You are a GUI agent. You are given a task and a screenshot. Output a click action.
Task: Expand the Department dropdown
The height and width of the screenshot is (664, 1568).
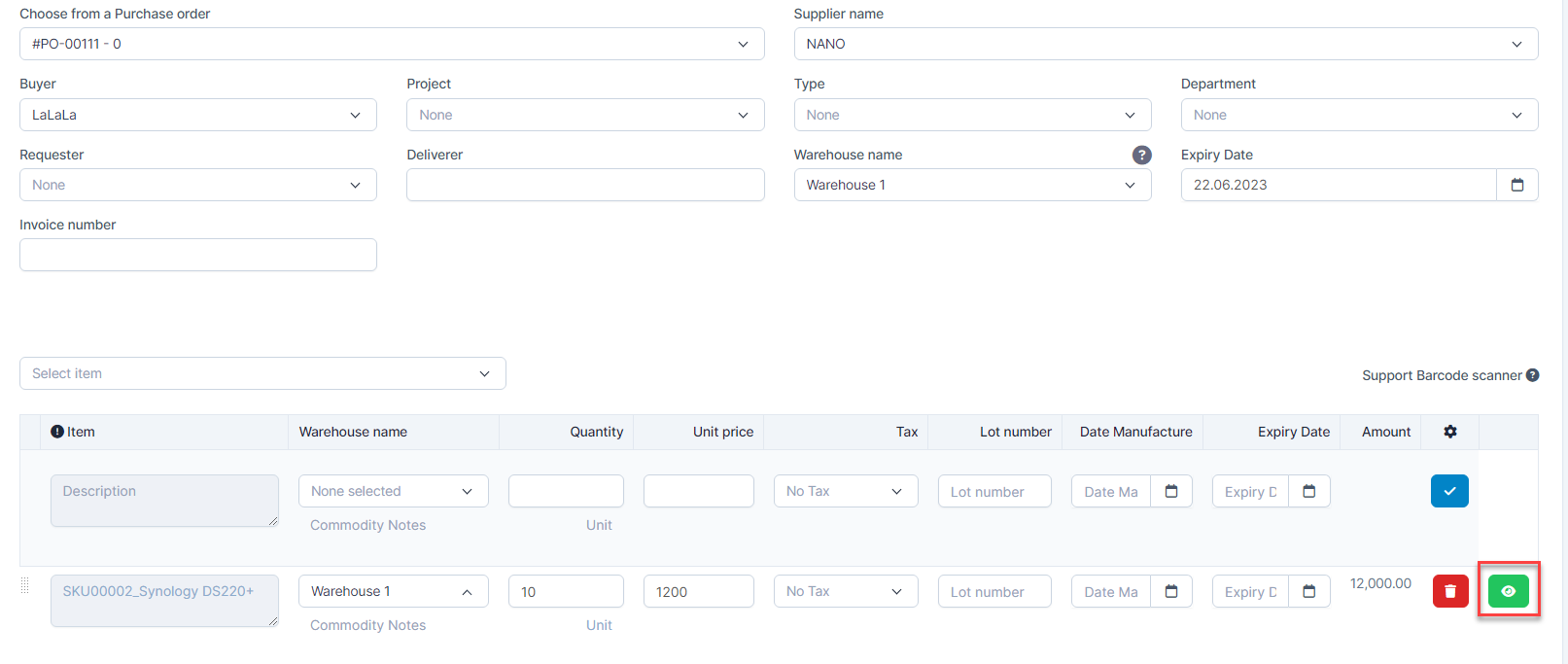[1359, 115]
